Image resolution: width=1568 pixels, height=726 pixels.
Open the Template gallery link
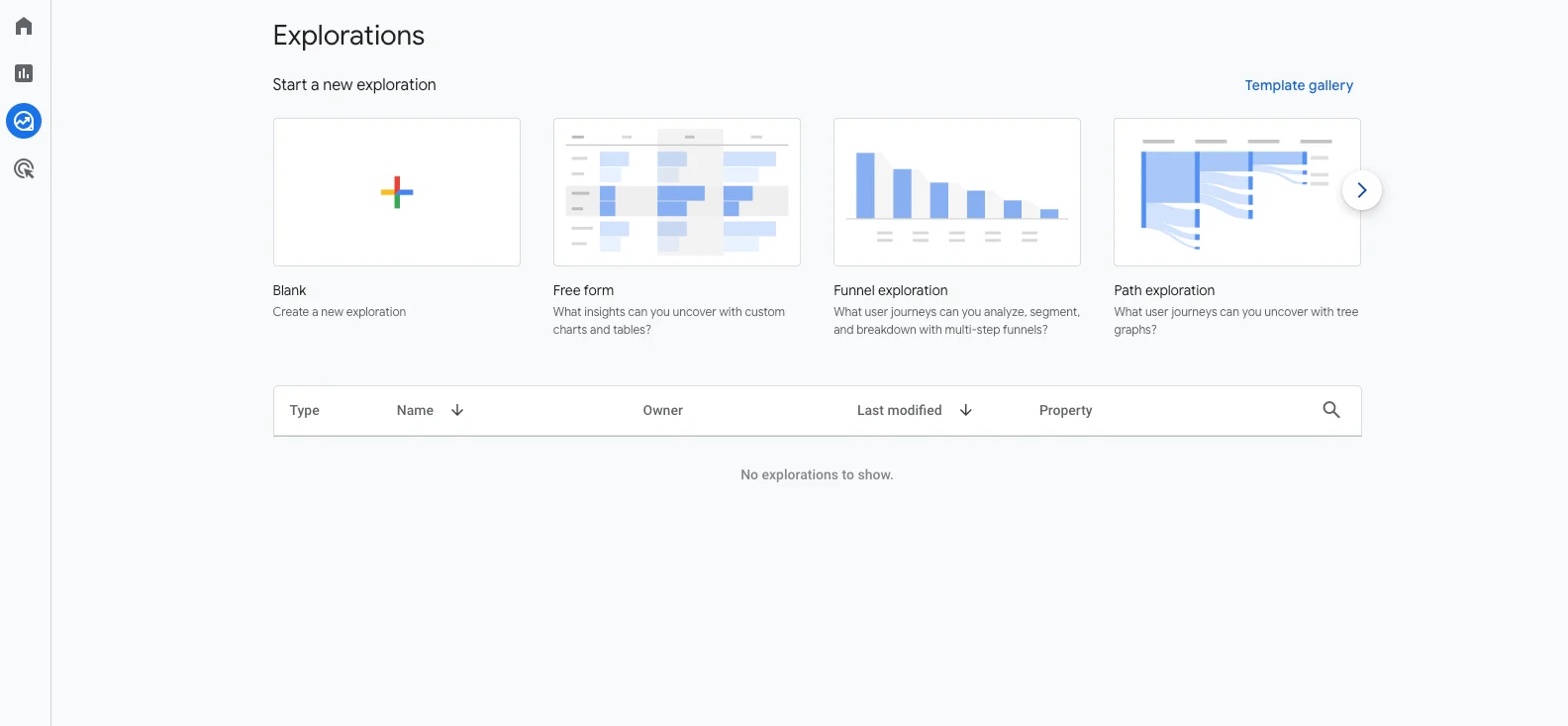[x=1299, y=85]
